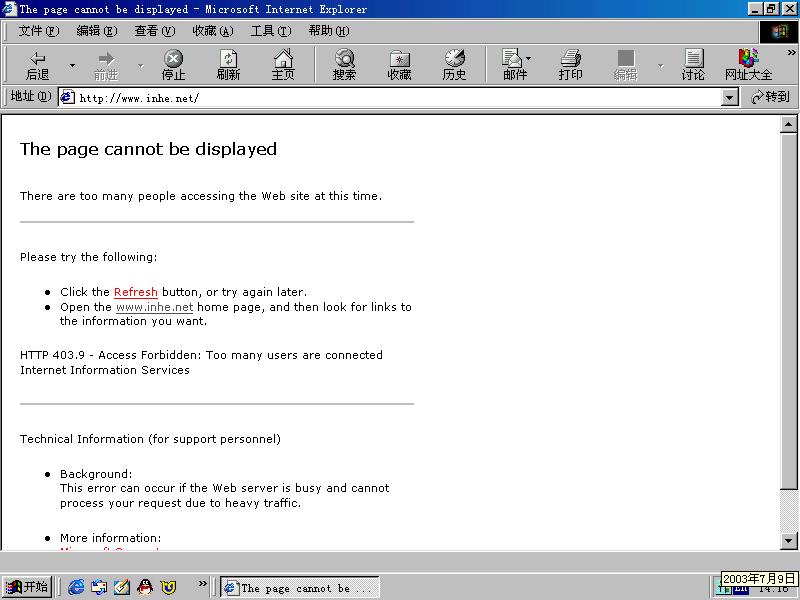Click the Refresh hyperlink in the page
The width and height of the screenshot is (800, 600).
click(x=136, y=292)
